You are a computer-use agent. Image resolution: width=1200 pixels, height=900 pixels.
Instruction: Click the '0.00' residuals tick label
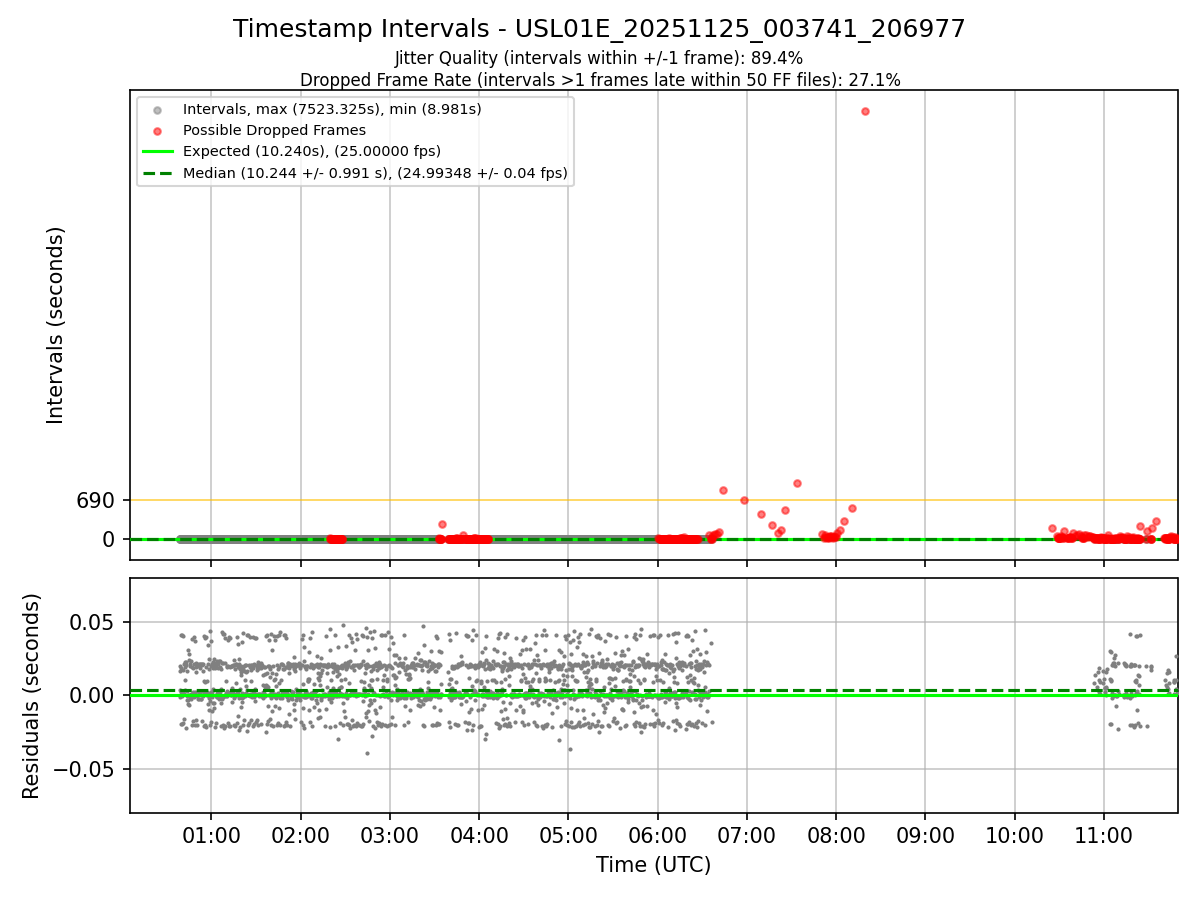(x=94, y=695)
